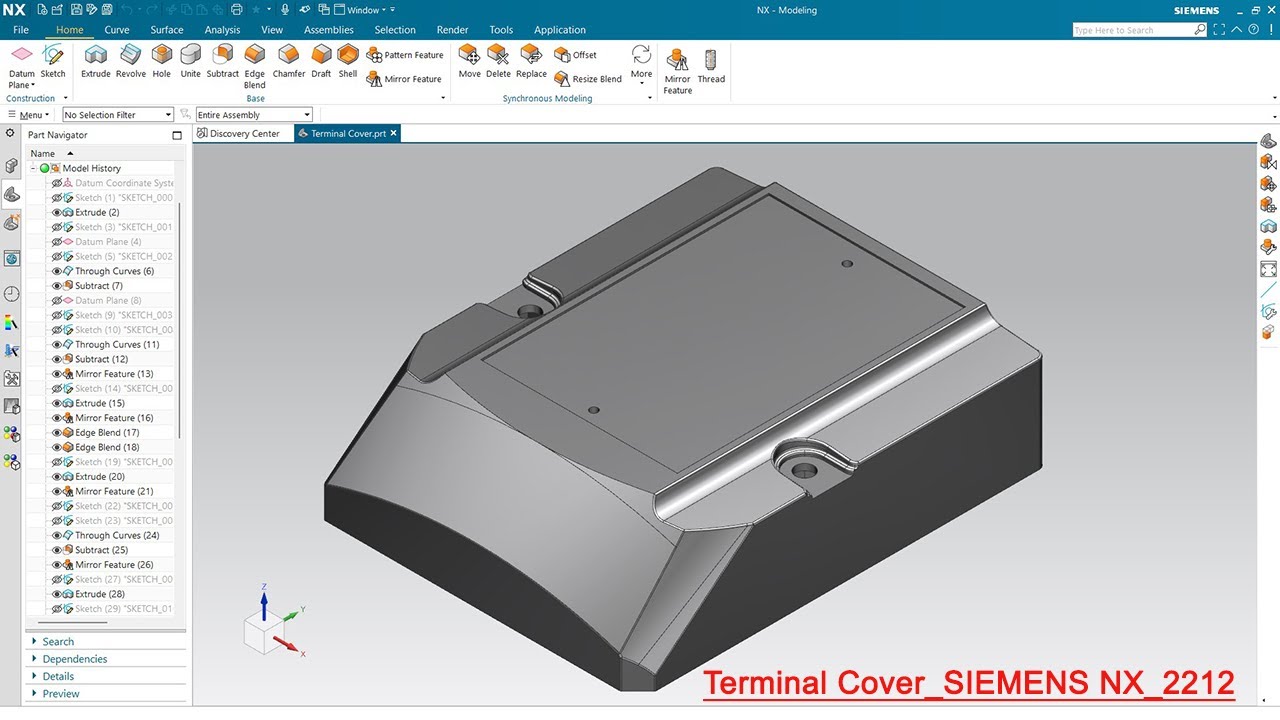Select the Datum Plane tool
Viewport: 1280px width, 720px height.
[21, 64]
